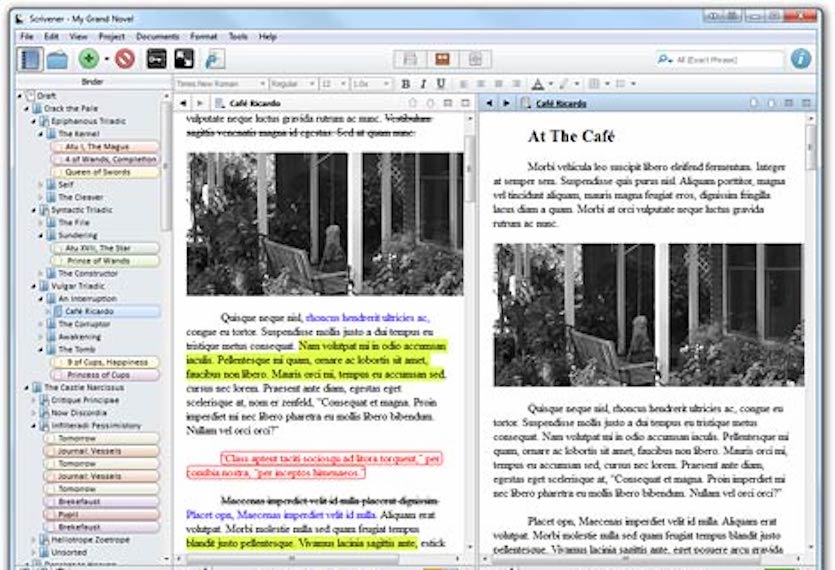Screen dimensions: 835x570
Task: Toggle the Binder sidebar button
Action: pos(29,59)
